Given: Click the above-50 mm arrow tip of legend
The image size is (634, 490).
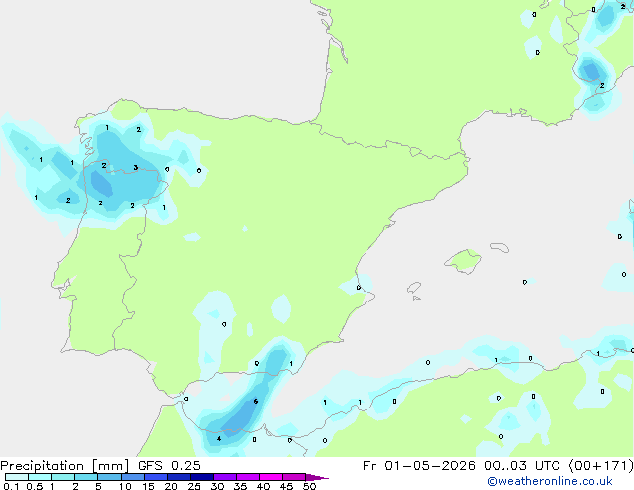Looking at the screenshot, I should 317,477.
